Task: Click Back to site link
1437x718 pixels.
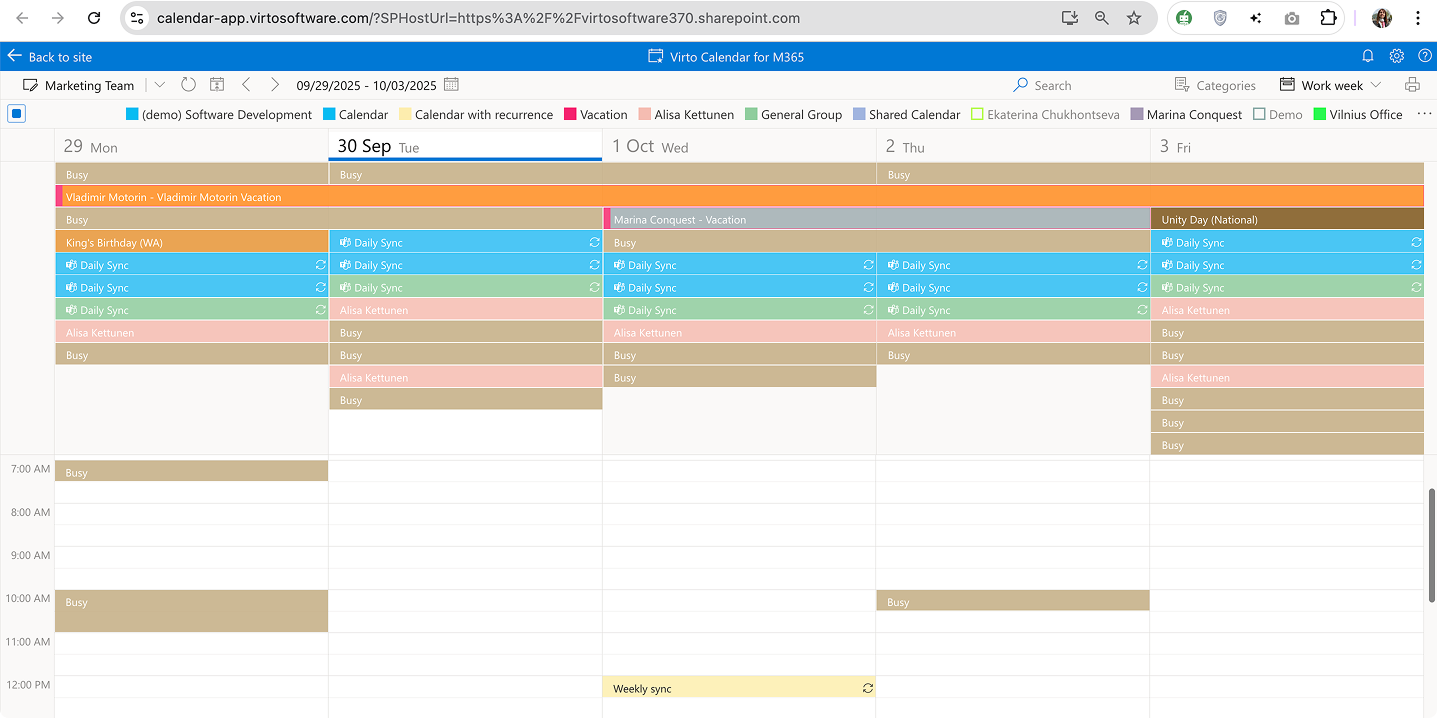Action: 51,57
